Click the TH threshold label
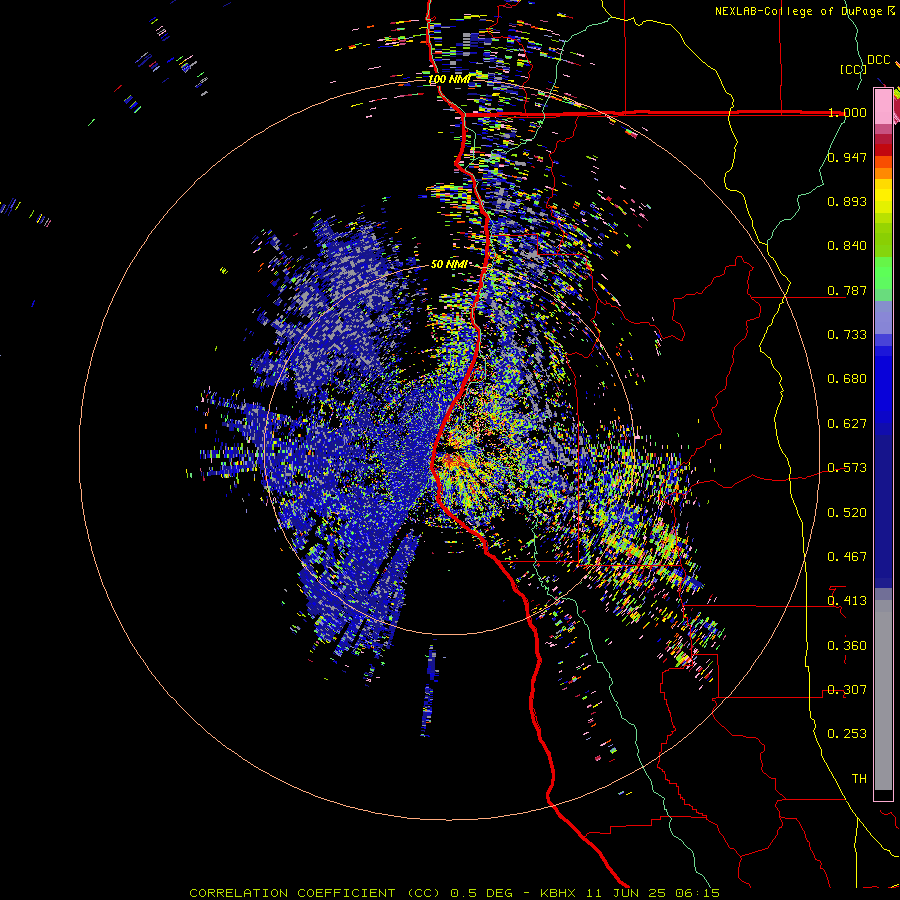This screenshot has height=900, width=900. click(x=859, y=779)
